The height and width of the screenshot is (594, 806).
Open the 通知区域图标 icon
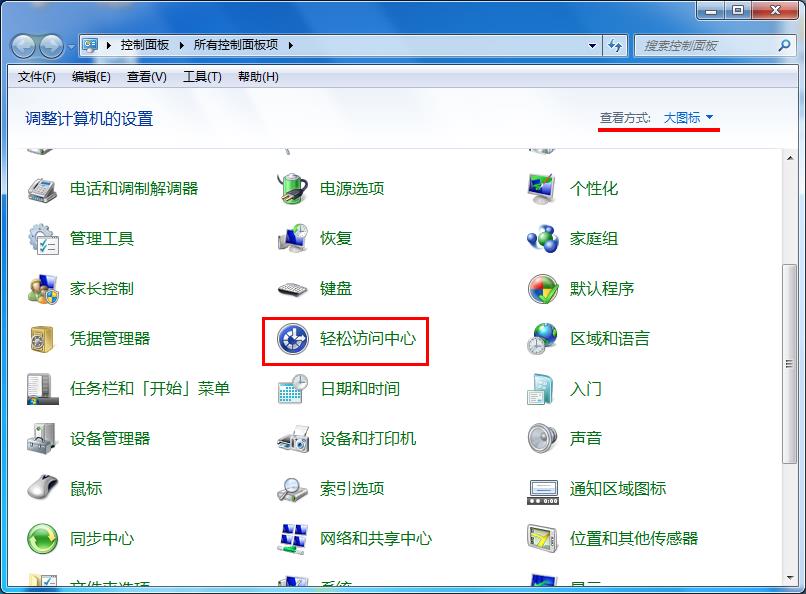click(x=543, y=492)
